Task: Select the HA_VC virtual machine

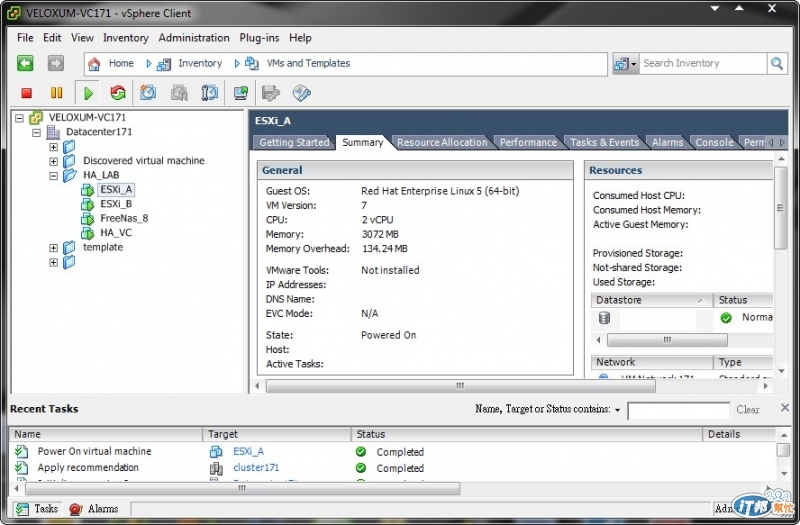Action: tap(116, 233)
